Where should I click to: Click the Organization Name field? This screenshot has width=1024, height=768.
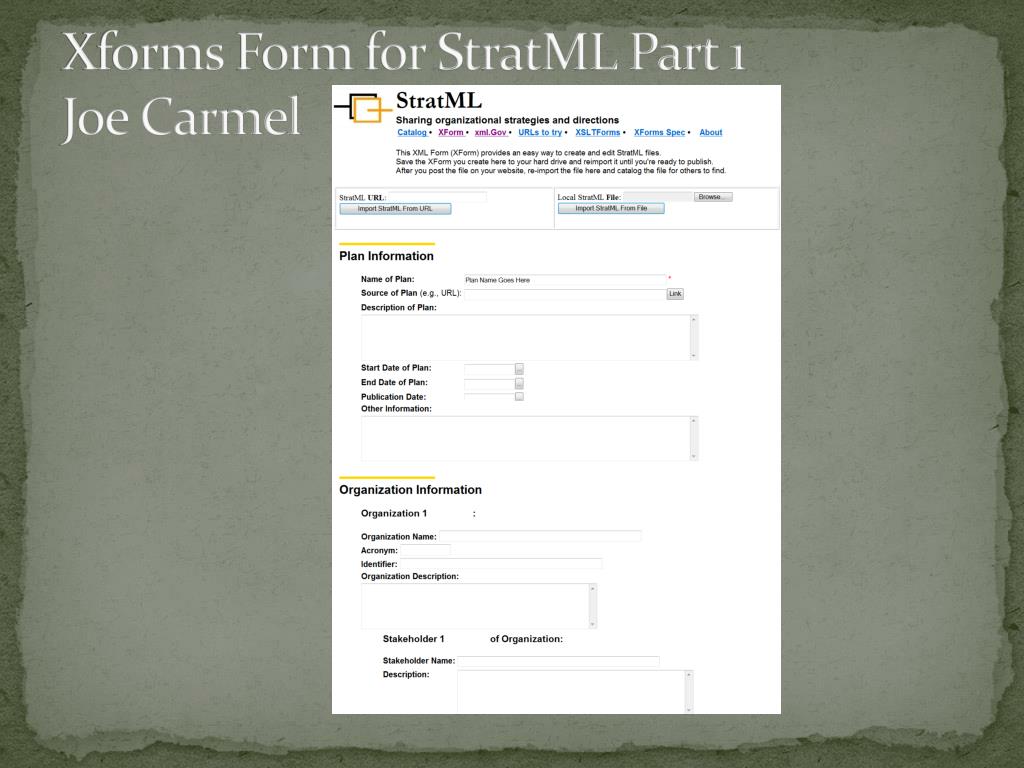pyautogui.click(x=540, y=536)
